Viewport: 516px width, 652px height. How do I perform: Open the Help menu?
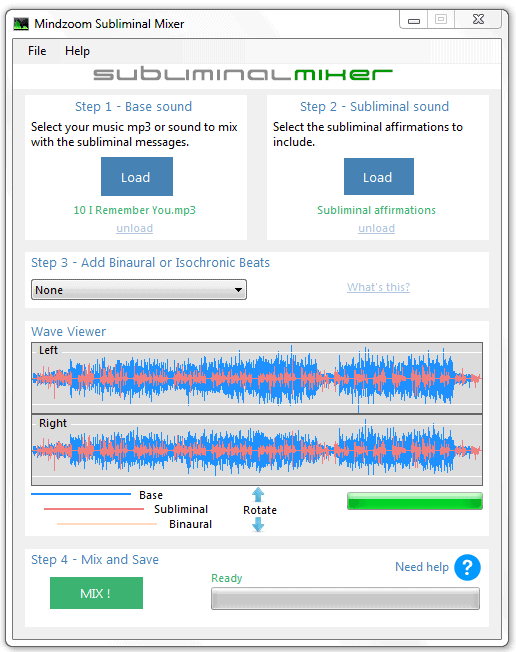coord(77,51)
